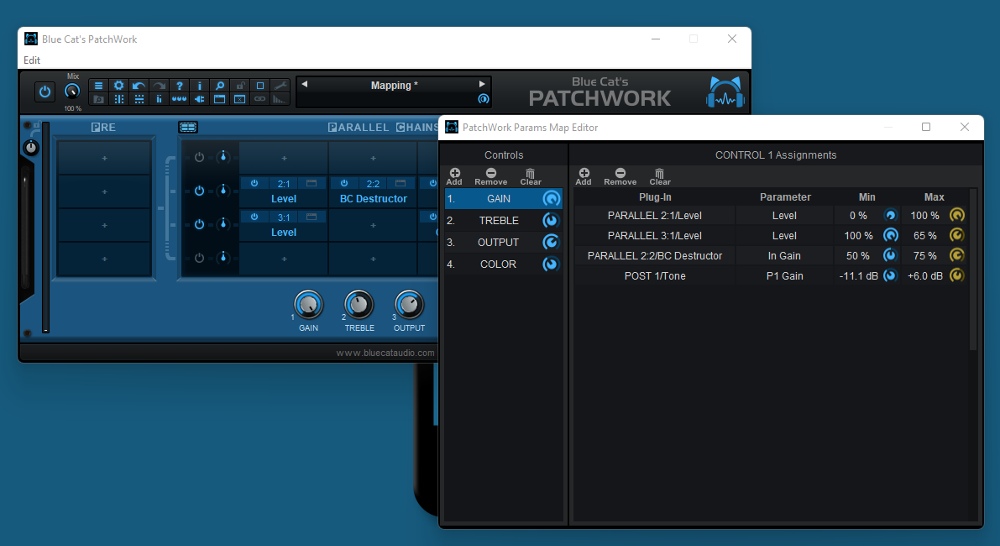The image size is (1000, 546).
Task: Open the editor window icon of slot 2:1
Action: point(312,183)
